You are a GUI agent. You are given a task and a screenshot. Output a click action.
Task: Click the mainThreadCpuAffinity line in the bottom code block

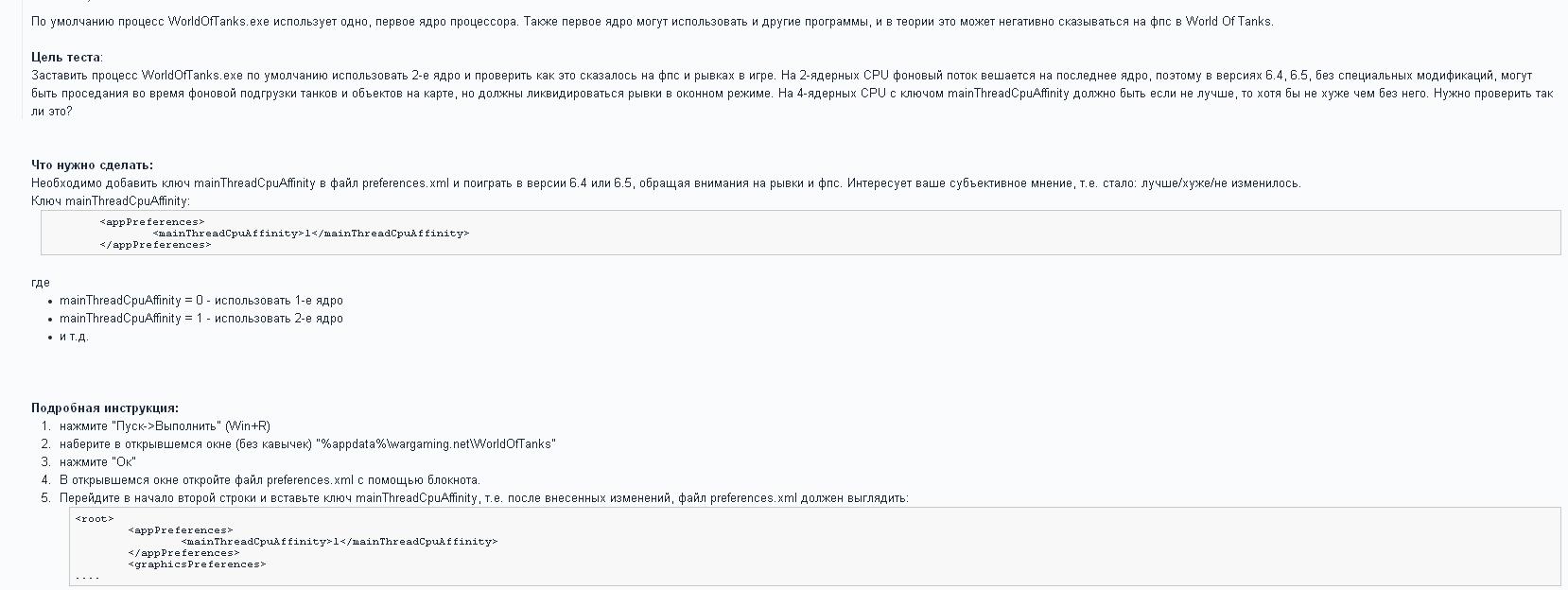pyautogui.click(x=339, y=542)
